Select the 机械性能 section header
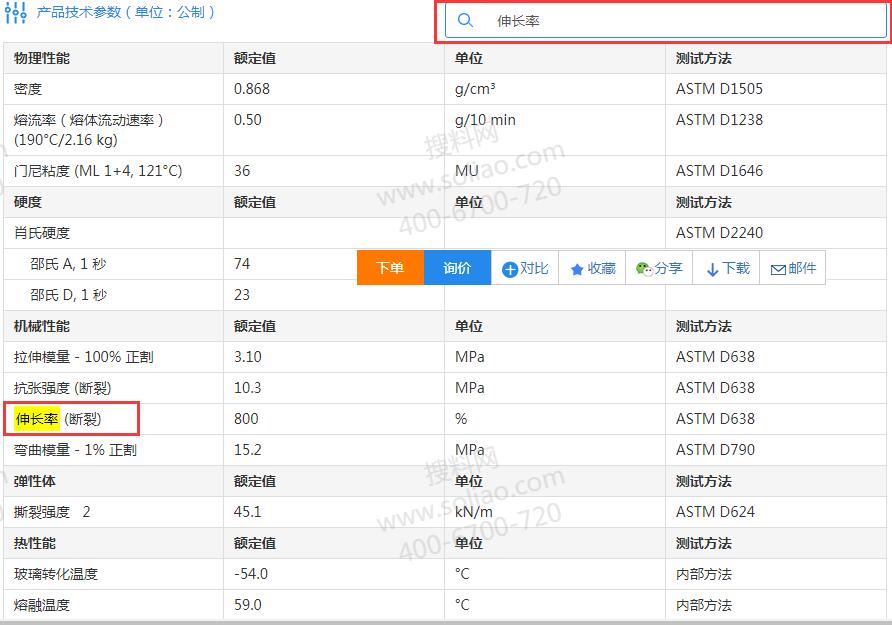This screenshot has height=625, width=892. pos(42,326)
